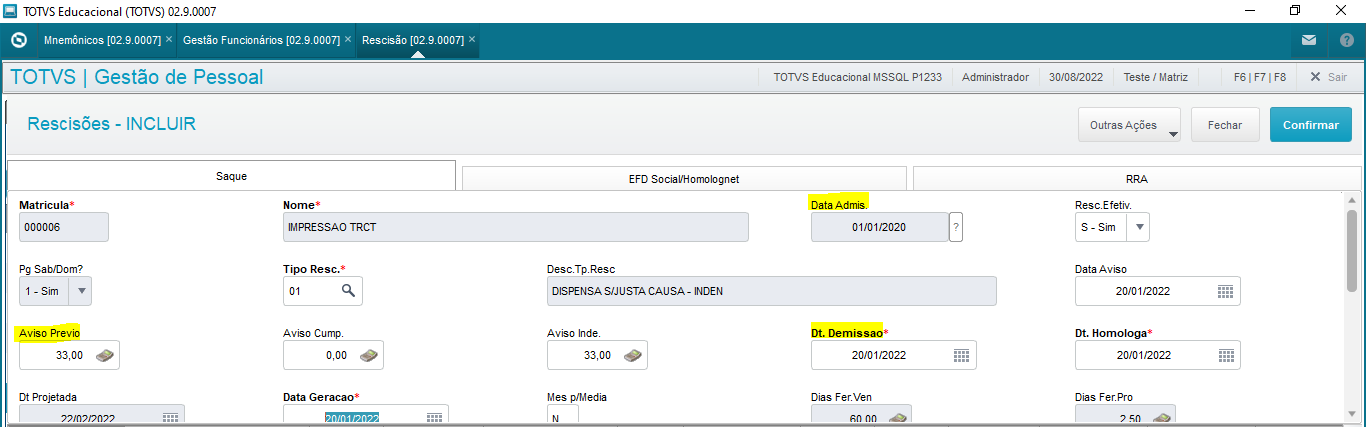The height and width of the screenshot is (427, 1366).
Task: Click the Teste / Matriz branch label
Action: pyautogui.click(x=1155, y=77)
